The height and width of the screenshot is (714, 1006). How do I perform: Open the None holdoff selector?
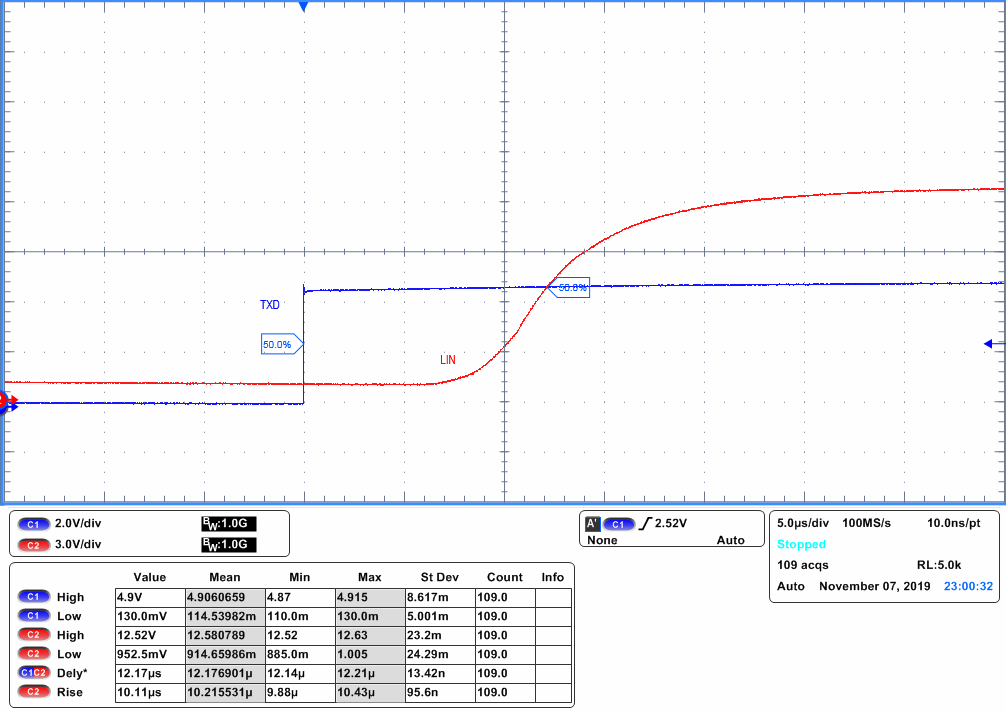[x=601, y=540]
